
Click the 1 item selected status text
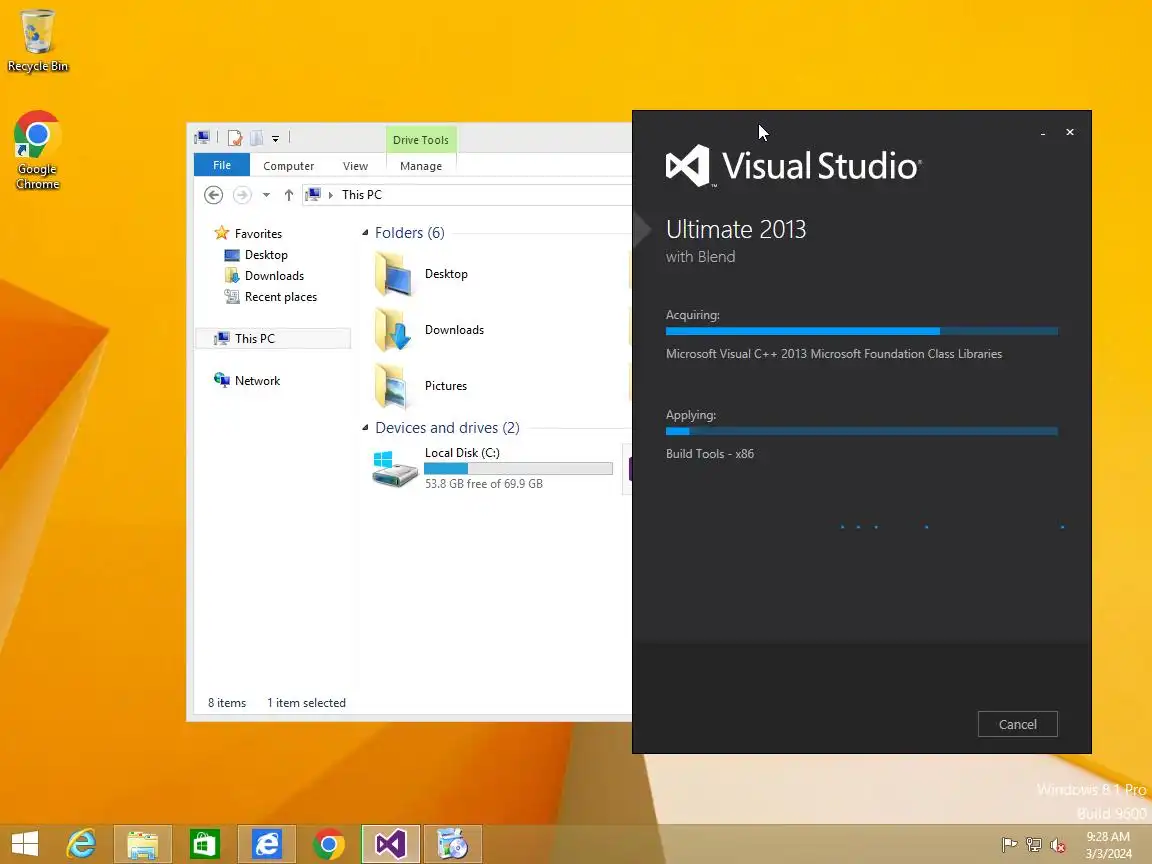(x=306, y=703)
